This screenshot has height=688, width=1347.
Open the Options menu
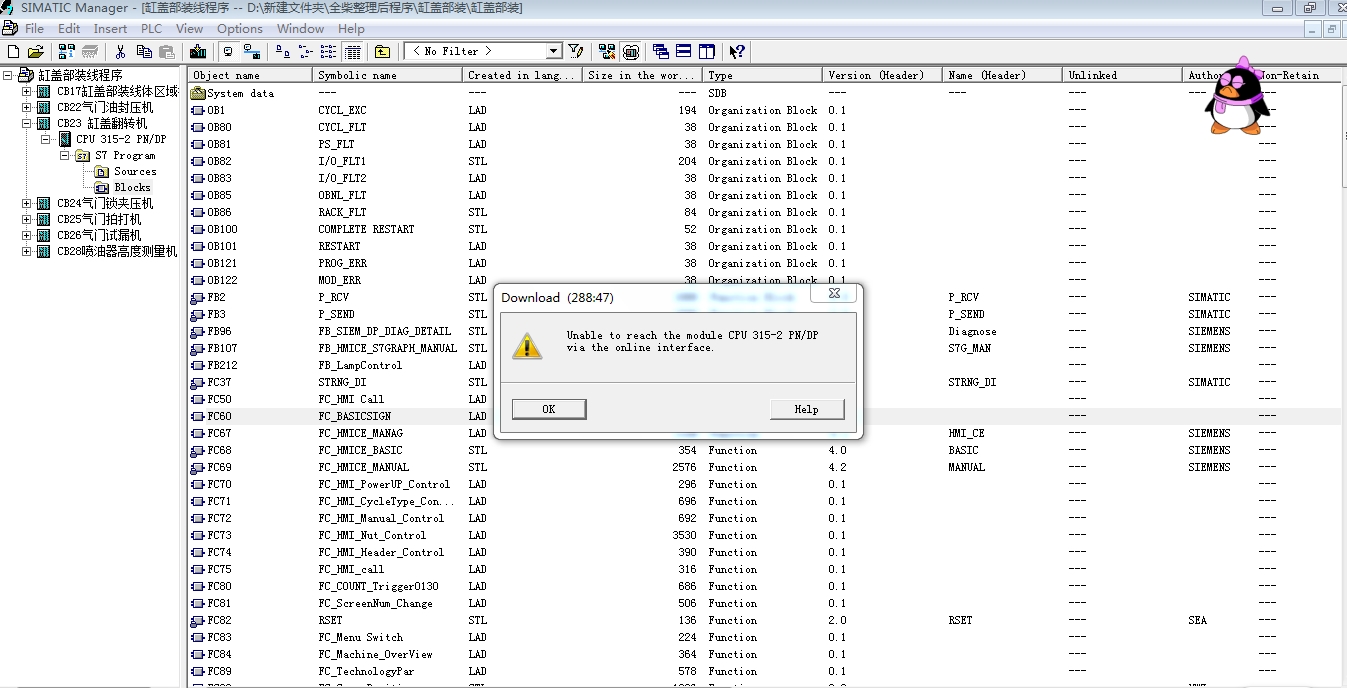point(240,29)
